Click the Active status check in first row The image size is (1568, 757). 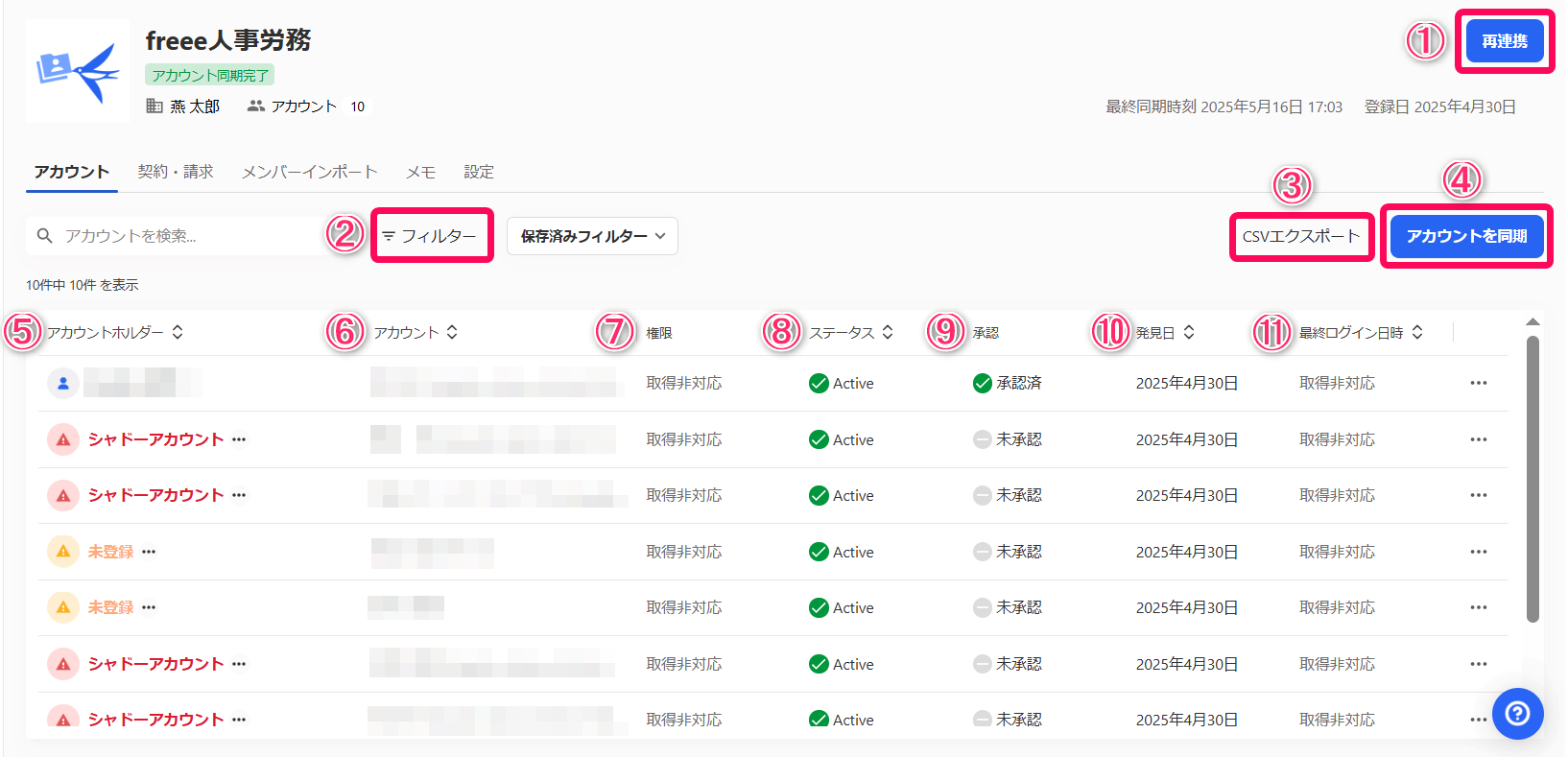[x=819, y=383]
